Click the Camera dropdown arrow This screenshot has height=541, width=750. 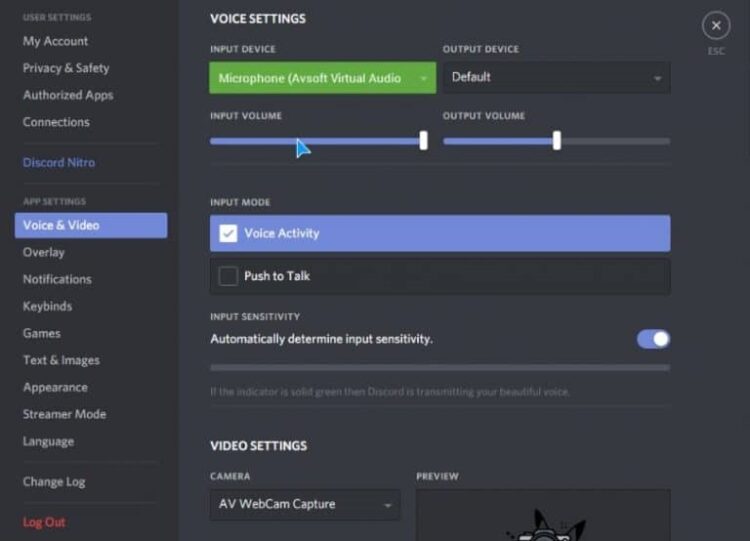tap(388, 505)
